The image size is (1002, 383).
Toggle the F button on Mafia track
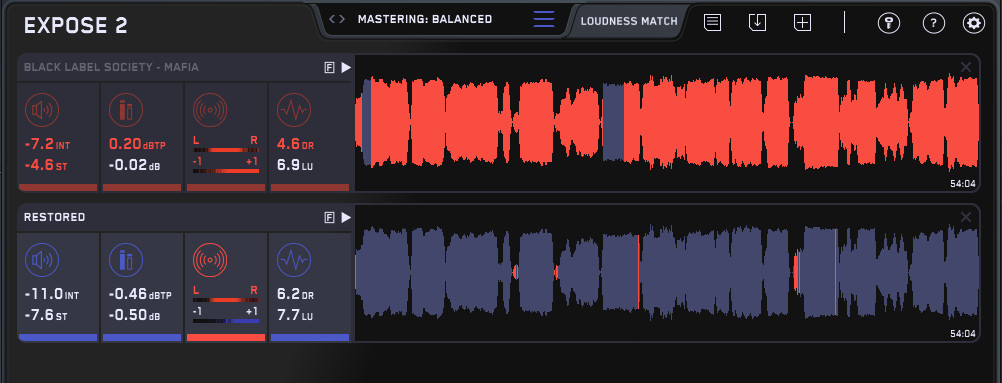[330, 68]
